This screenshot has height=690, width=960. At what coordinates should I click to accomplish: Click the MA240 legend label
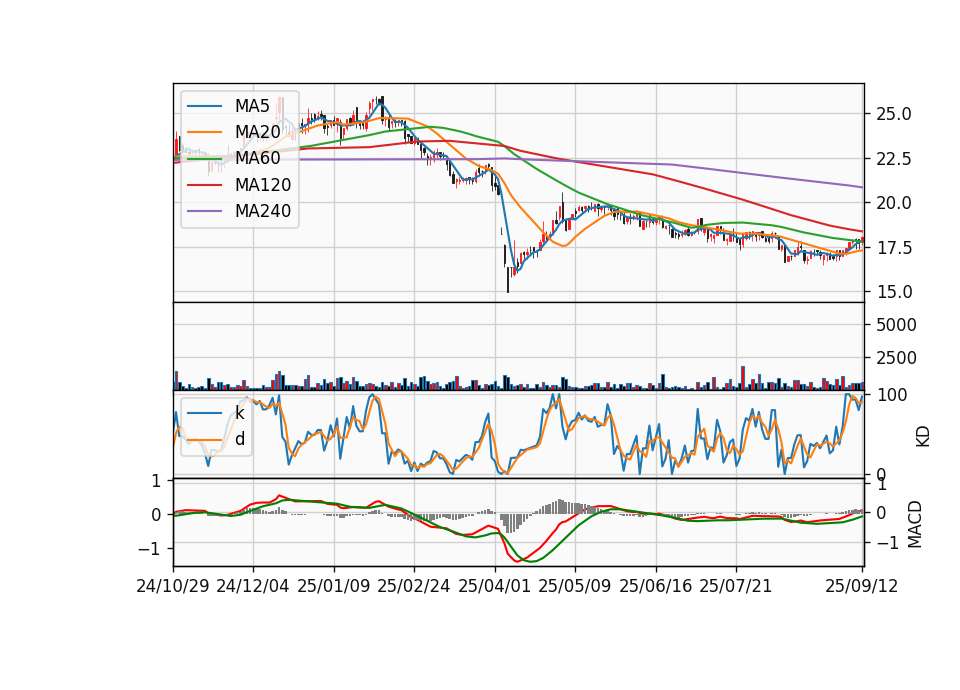point(263,211)
